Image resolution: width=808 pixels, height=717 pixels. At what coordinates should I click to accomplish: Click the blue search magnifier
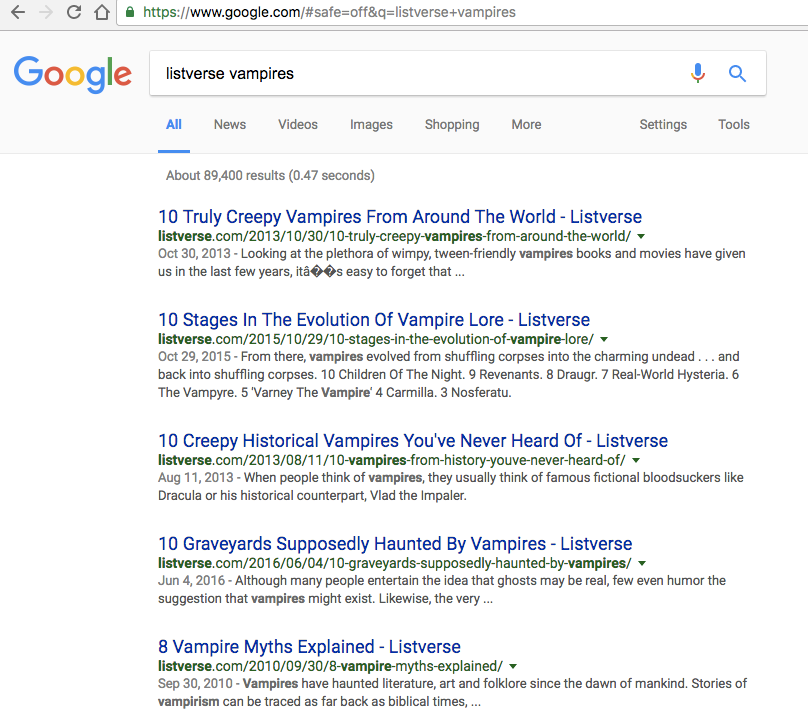pos(737,73)
